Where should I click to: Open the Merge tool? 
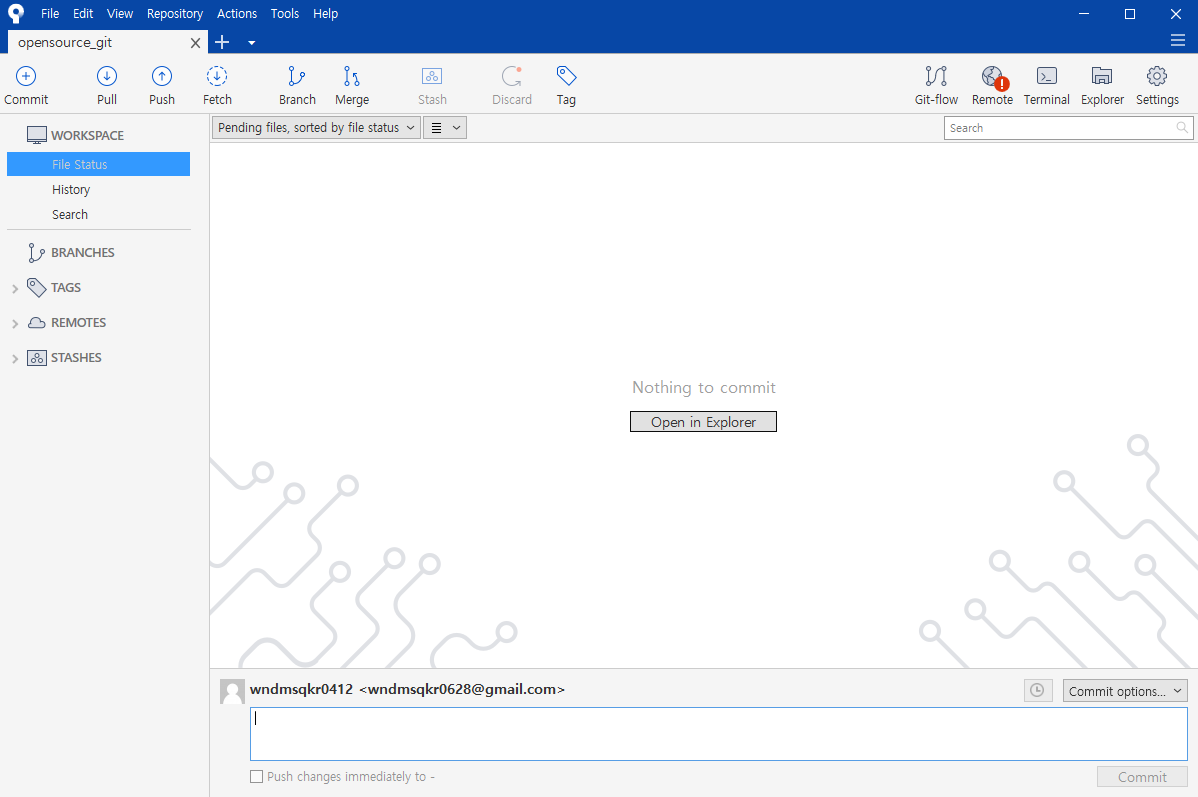[x=351, y=76]
